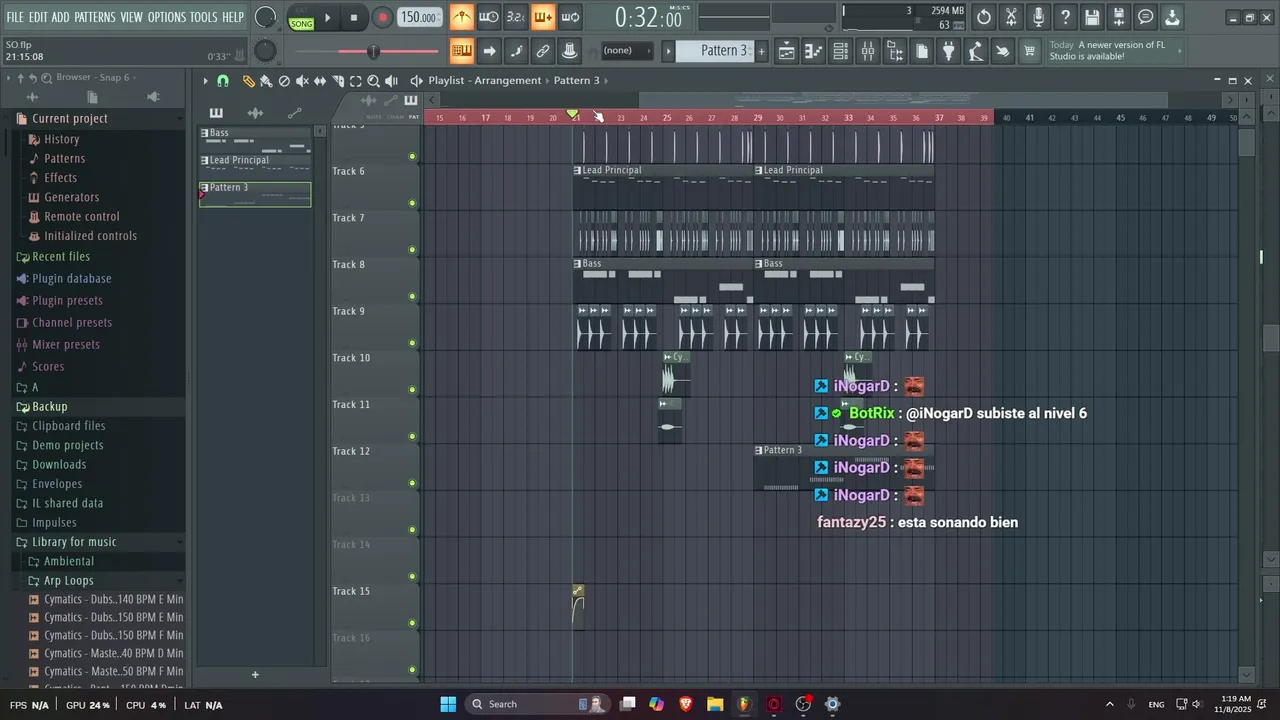Open the TOOLS menu
Screen dimensions: 1280x720
pyautogui.click(x=204, y=17)
